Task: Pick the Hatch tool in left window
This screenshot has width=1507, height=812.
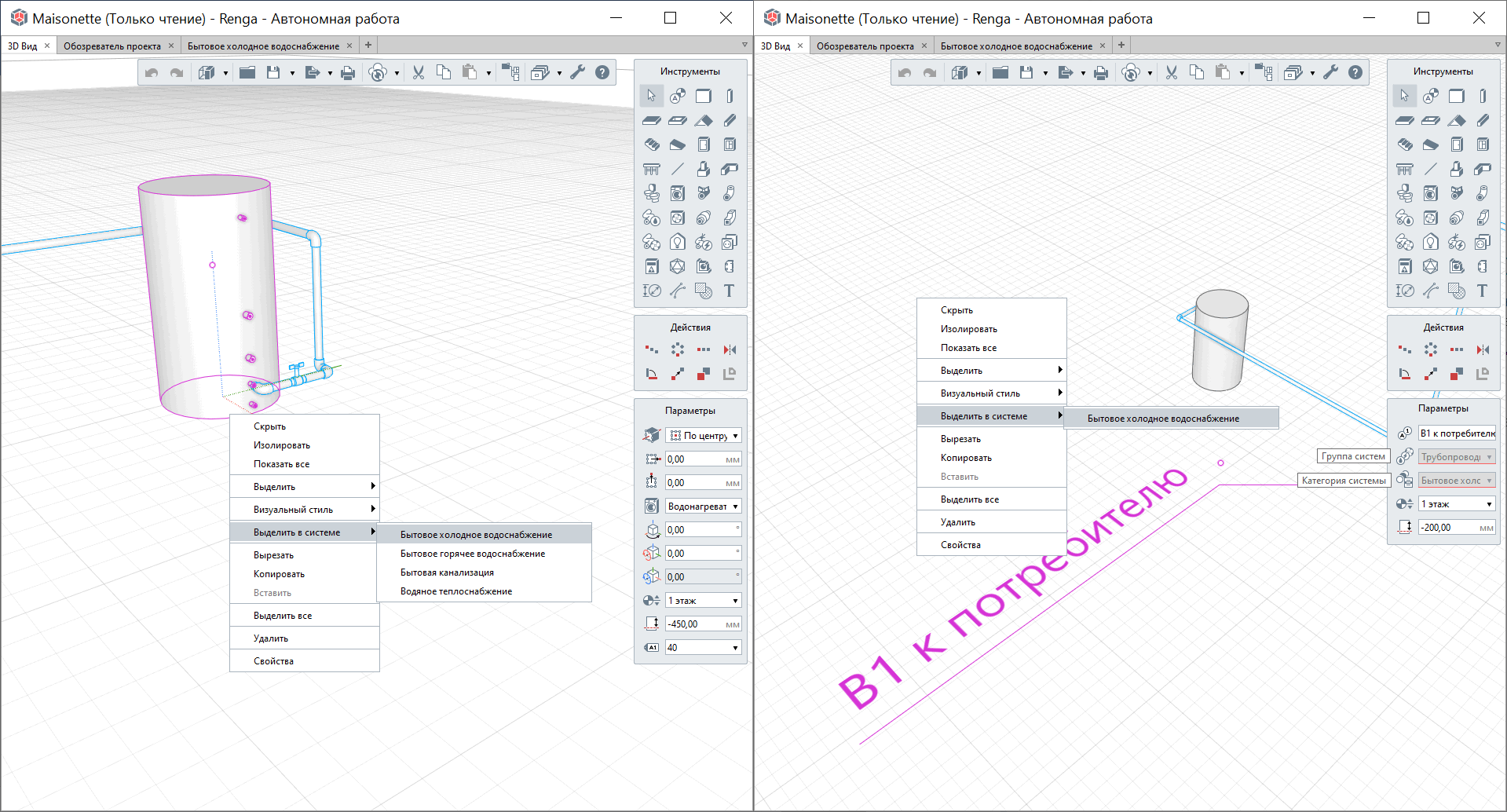Action: pyautogui.click(x=704, y=291)
